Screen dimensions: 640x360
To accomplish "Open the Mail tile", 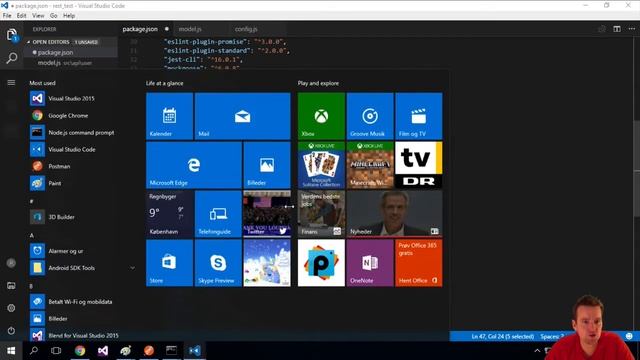I will point(242,116).
